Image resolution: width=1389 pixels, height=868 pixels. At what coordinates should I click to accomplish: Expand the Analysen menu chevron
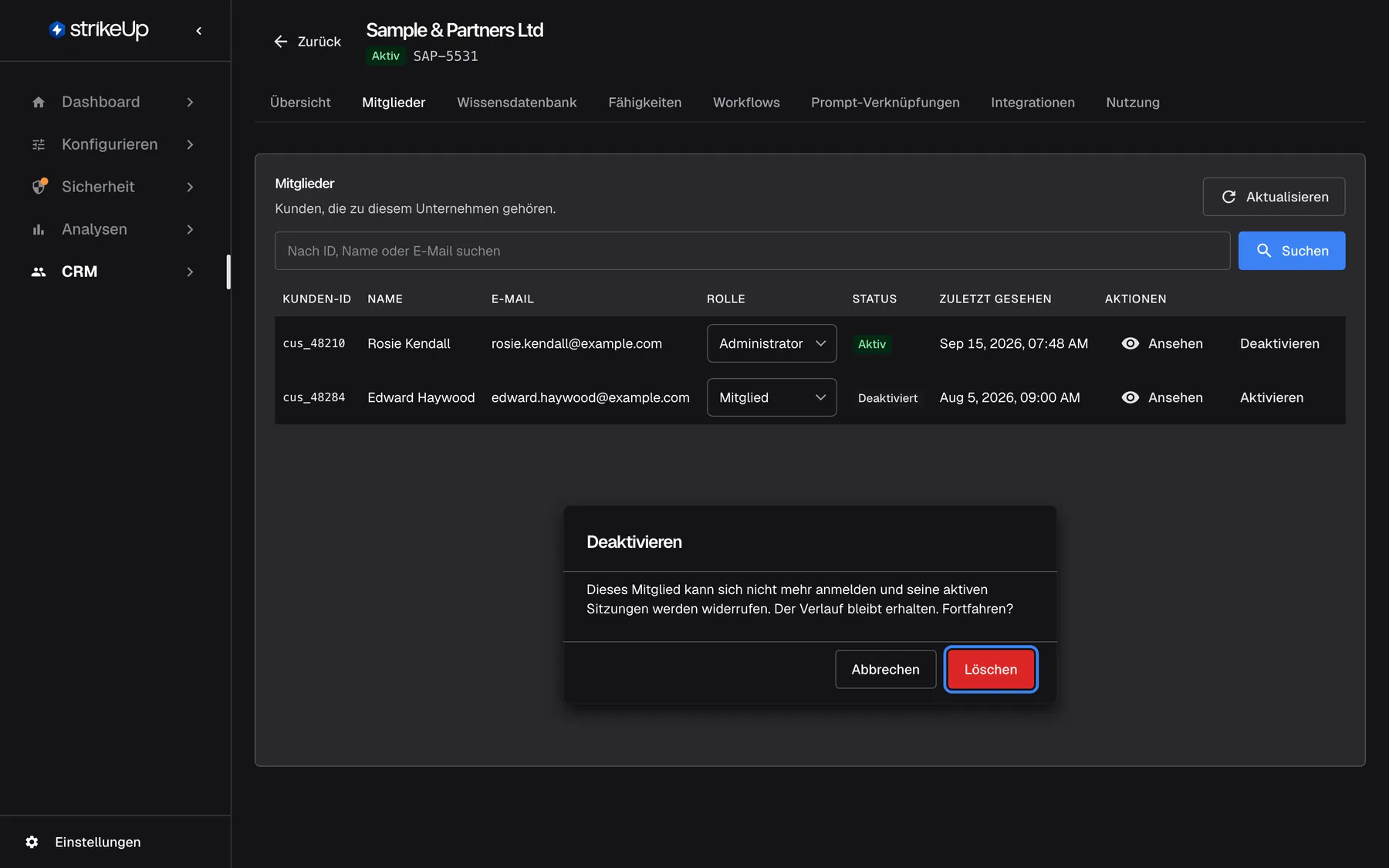click(190, 229)
